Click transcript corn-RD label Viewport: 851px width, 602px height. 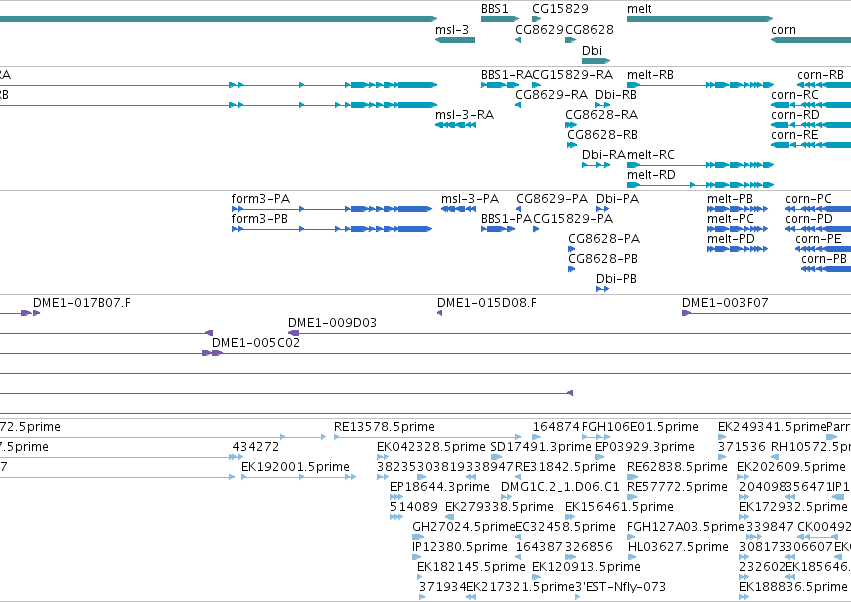click(795, 115)
